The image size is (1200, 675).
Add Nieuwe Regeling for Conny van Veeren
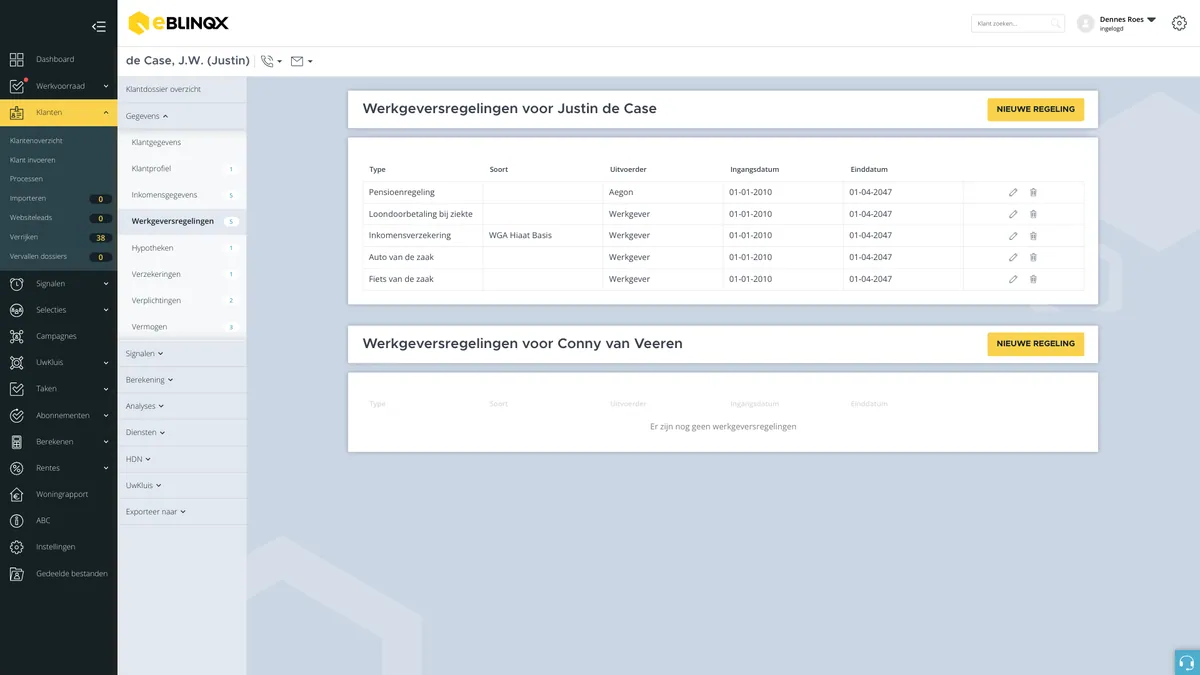click(1035, 344)
